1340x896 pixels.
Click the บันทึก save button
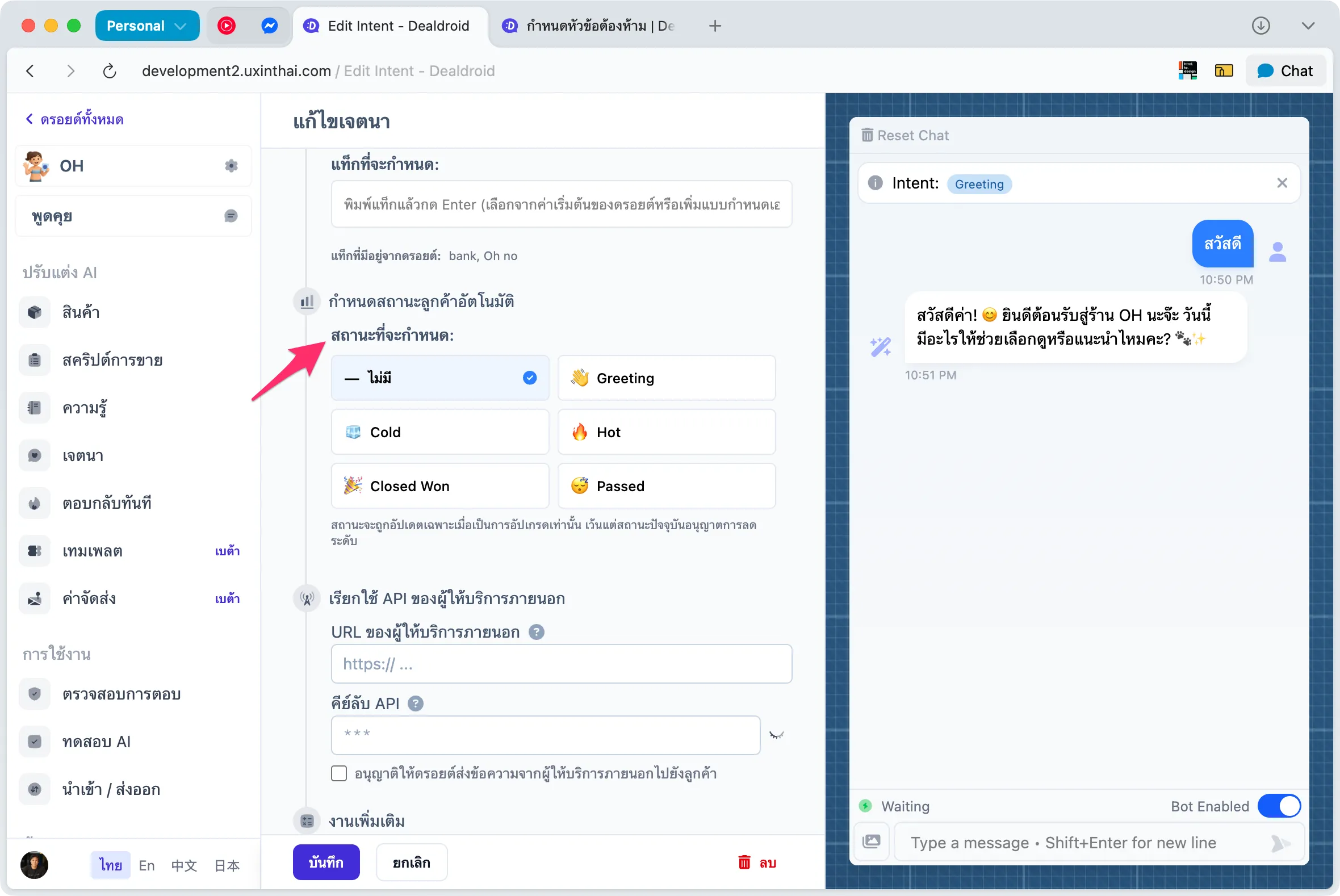point(326,862)
